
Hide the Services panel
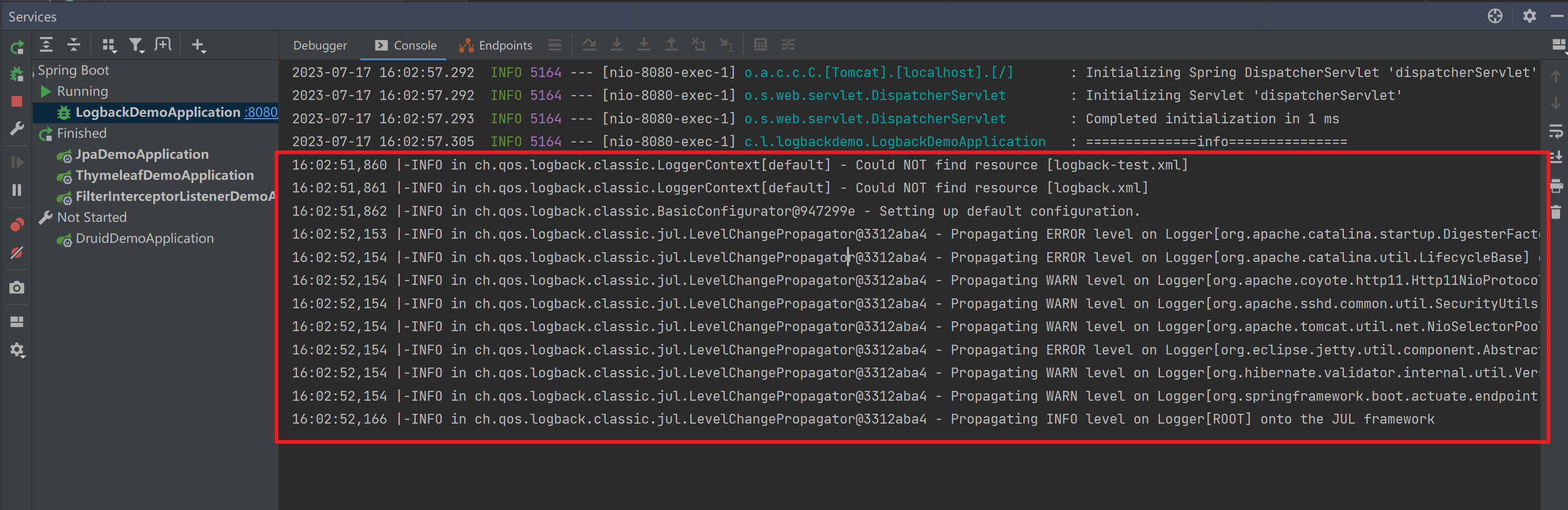tap(1558, 16)
